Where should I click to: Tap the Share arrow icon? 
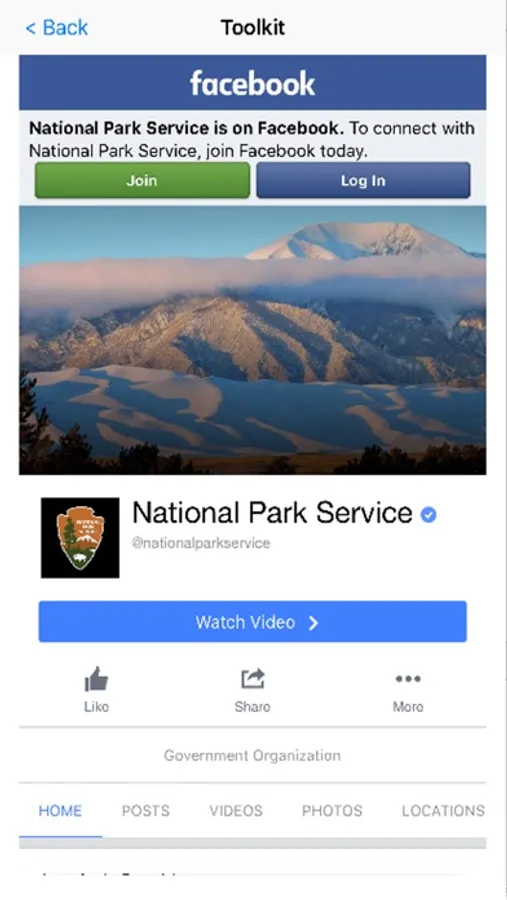tap(253, 679)
